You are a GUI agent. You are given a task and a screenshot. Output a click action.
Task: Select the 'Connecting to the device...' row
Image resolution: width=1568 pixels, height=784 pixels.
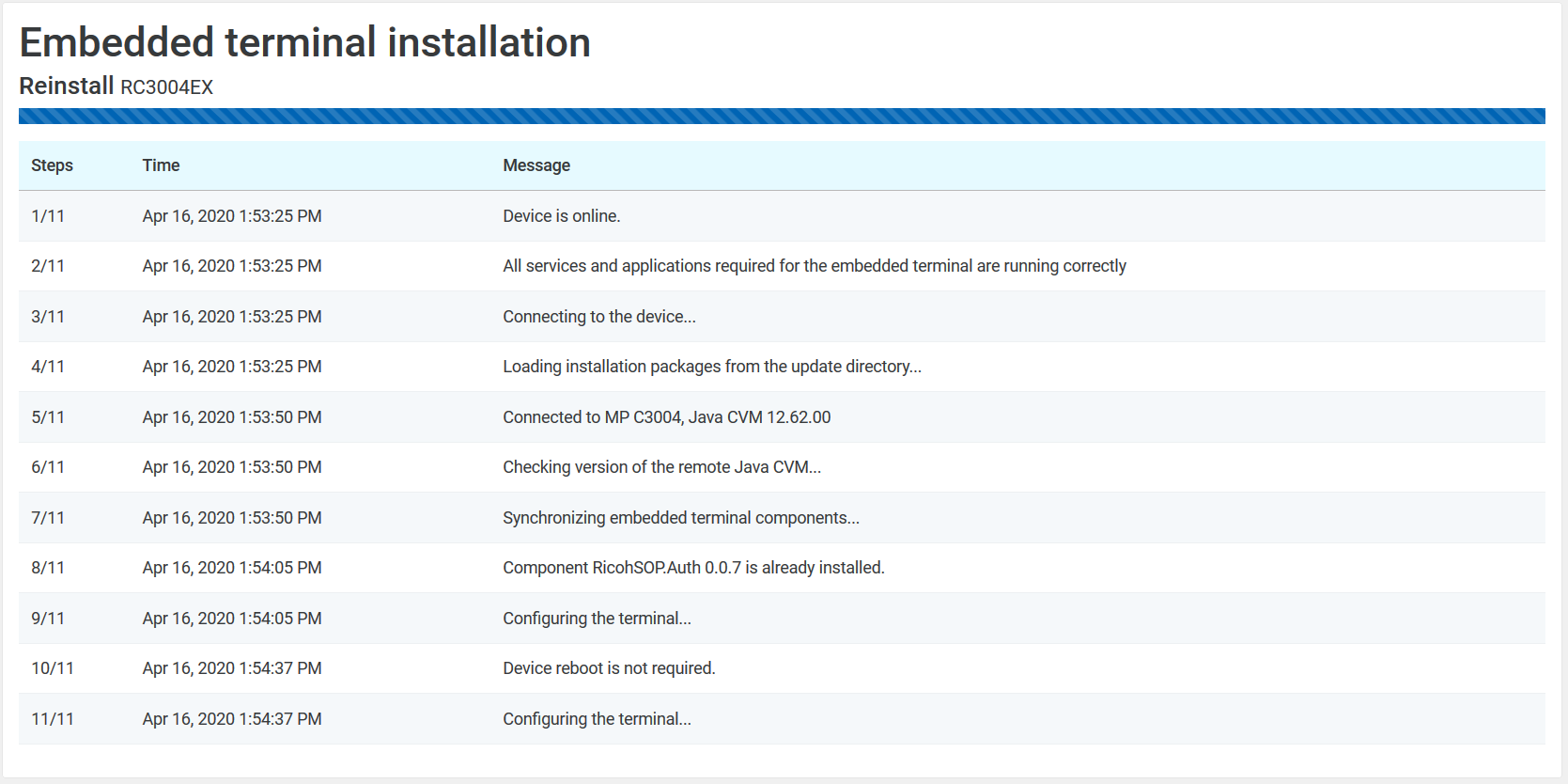click(598, 317)
